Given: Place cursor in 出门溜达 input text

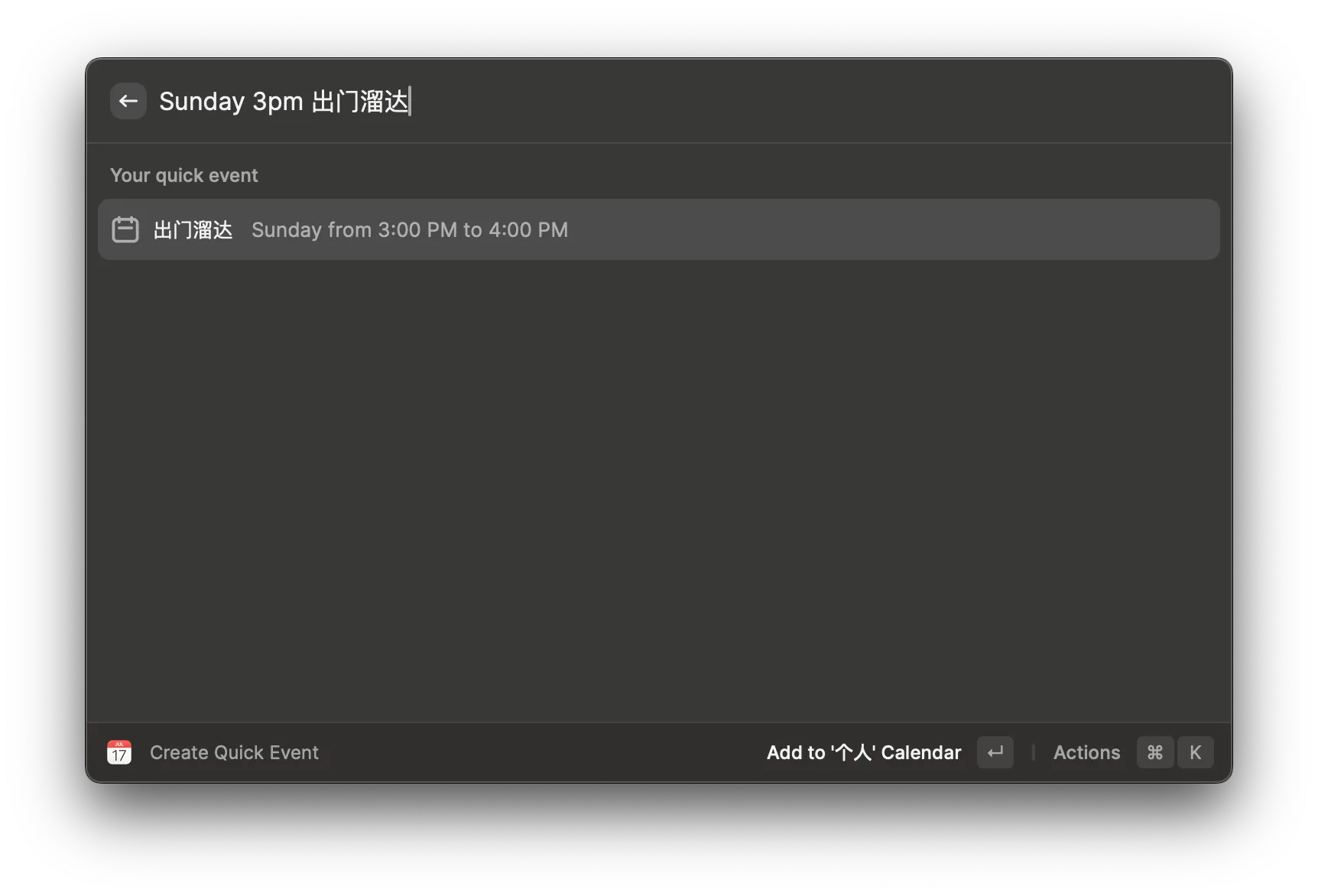Looking at the screenshot, I should [x=360, y=101].
